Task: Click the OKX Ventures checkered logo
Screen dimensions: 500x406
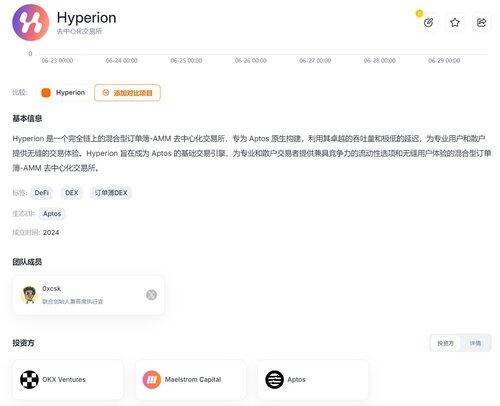Action: pyautogui.click(x=29, y=379)
